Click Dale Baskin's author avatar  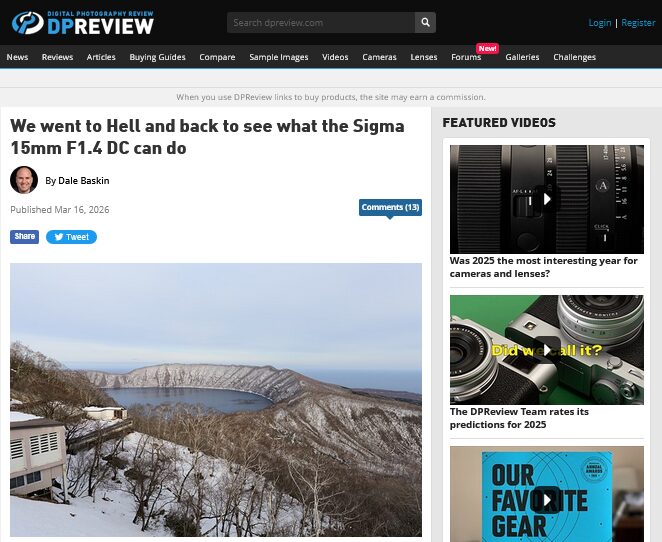coord(24,180)
